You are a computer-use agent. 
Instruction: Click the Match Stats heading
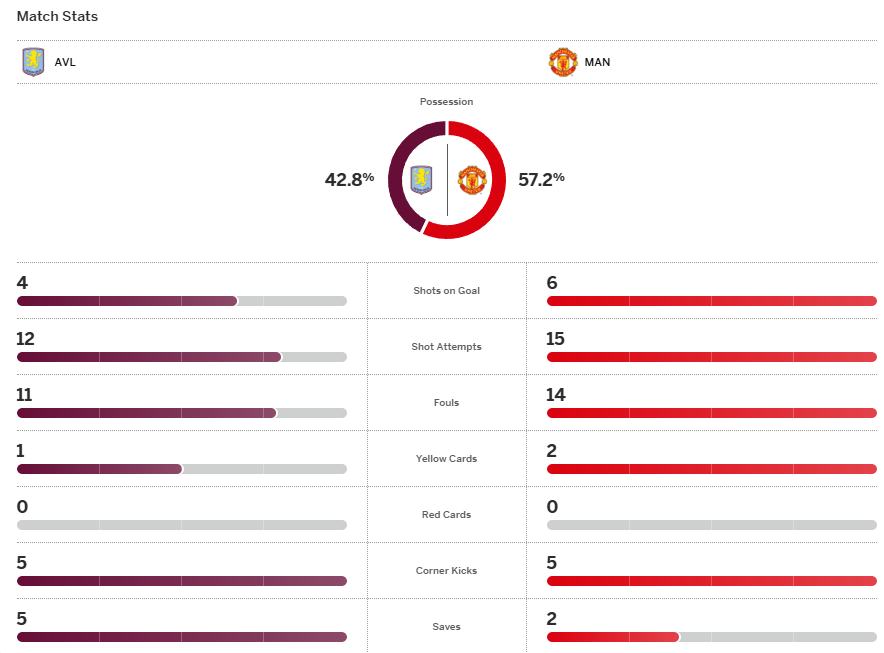coord(57,17)
